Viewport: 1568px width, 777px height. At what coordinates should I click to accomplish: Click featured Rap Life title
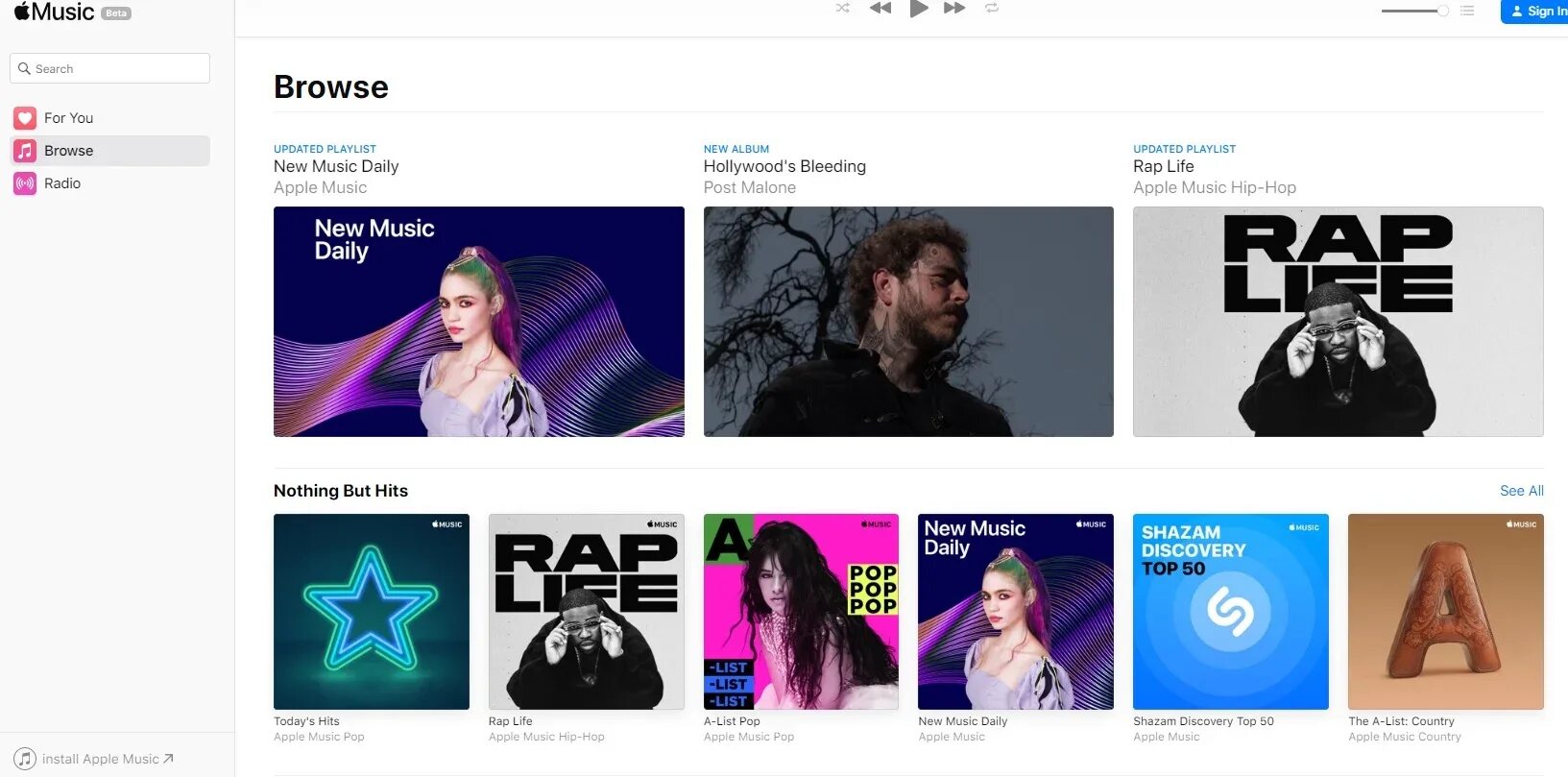[1164, 166]
